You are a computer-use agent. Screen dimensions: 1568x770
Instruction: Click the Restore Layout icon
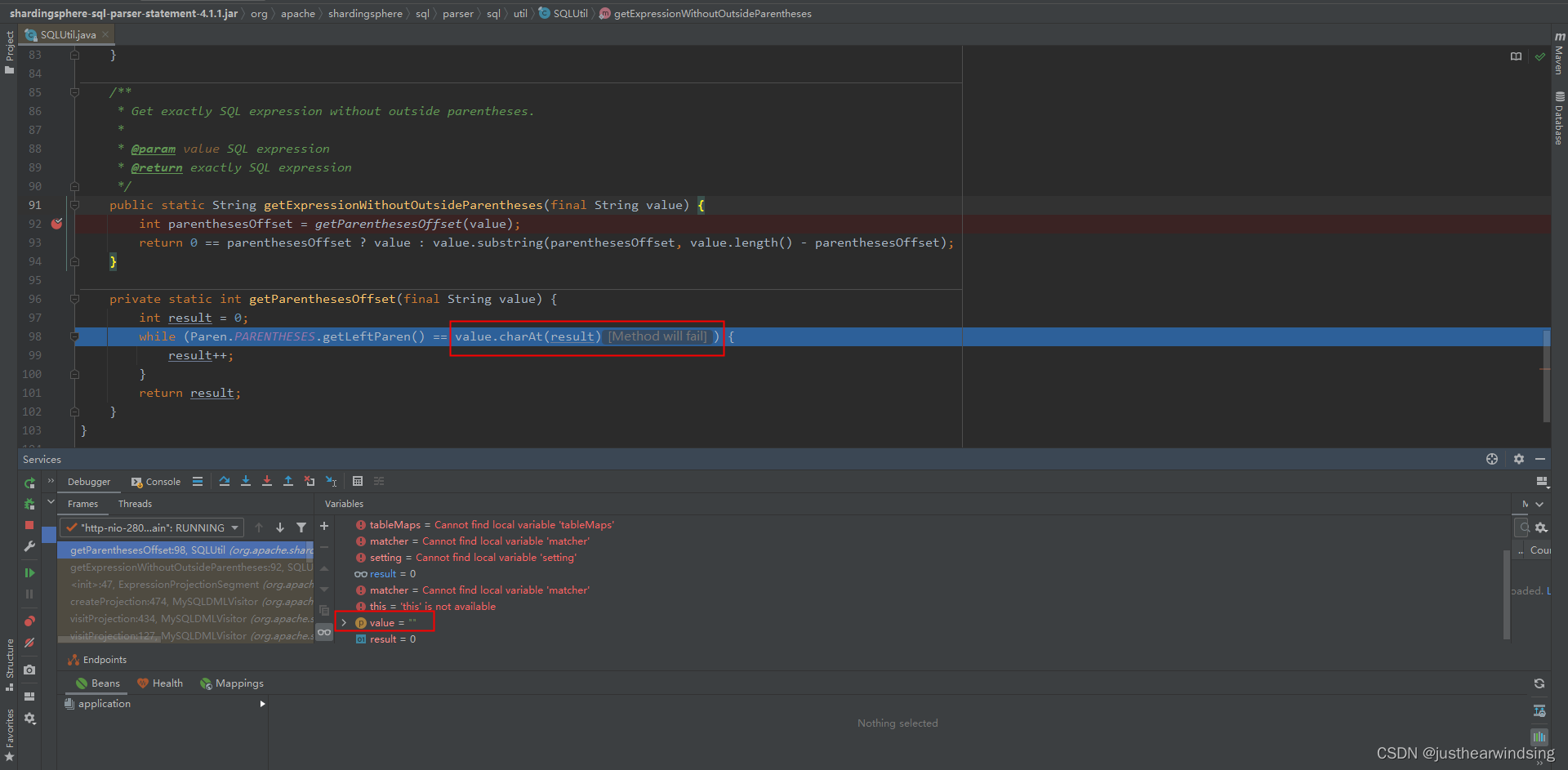29,697
